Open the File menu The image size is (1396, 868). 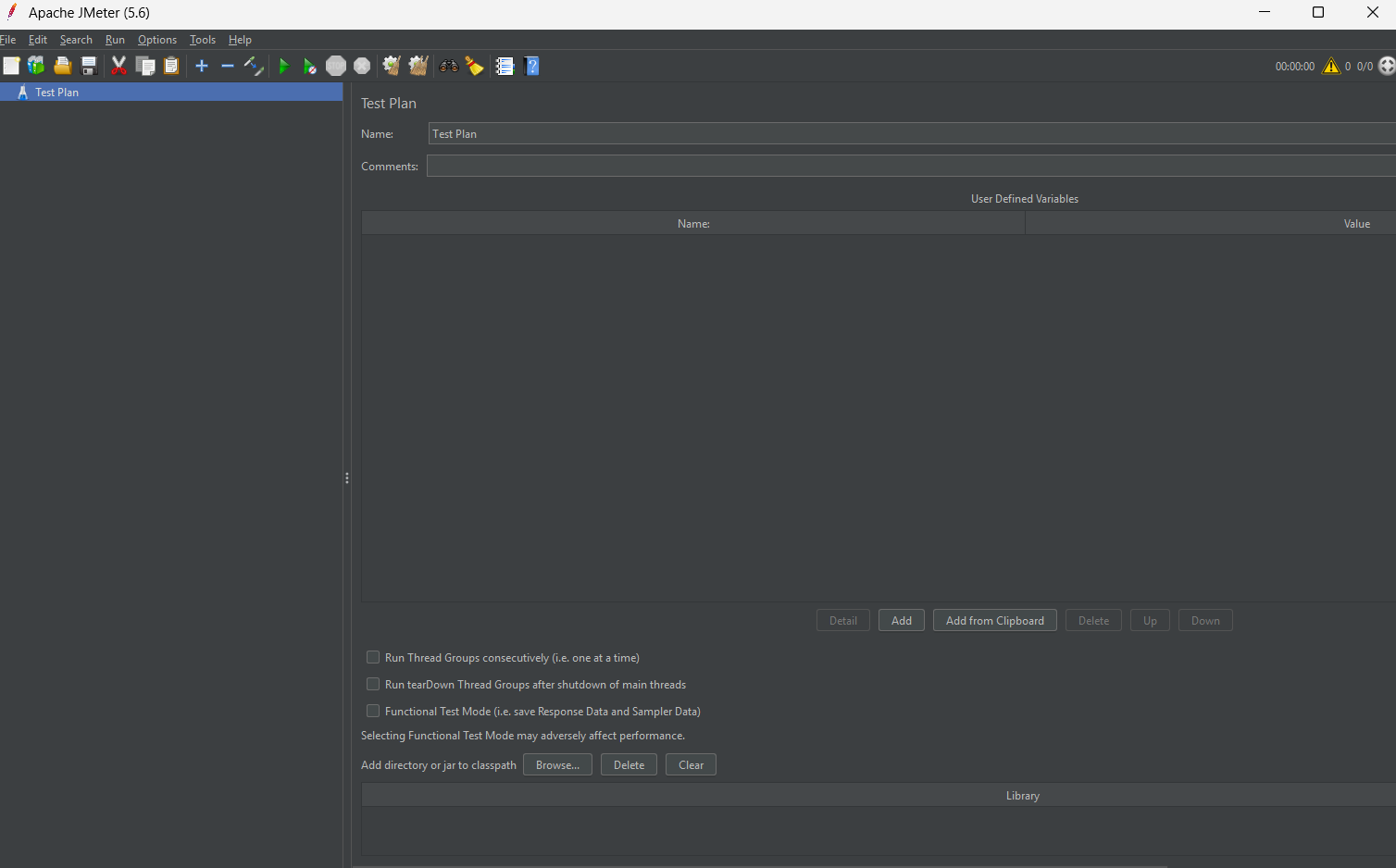pos(7,40)
